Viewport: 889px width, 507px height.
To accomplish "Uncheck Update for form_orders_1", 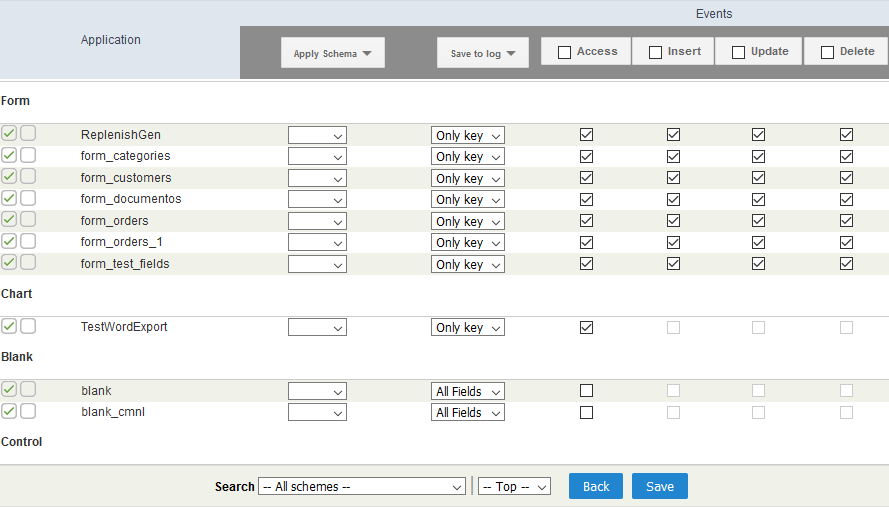I will point(758,242).
